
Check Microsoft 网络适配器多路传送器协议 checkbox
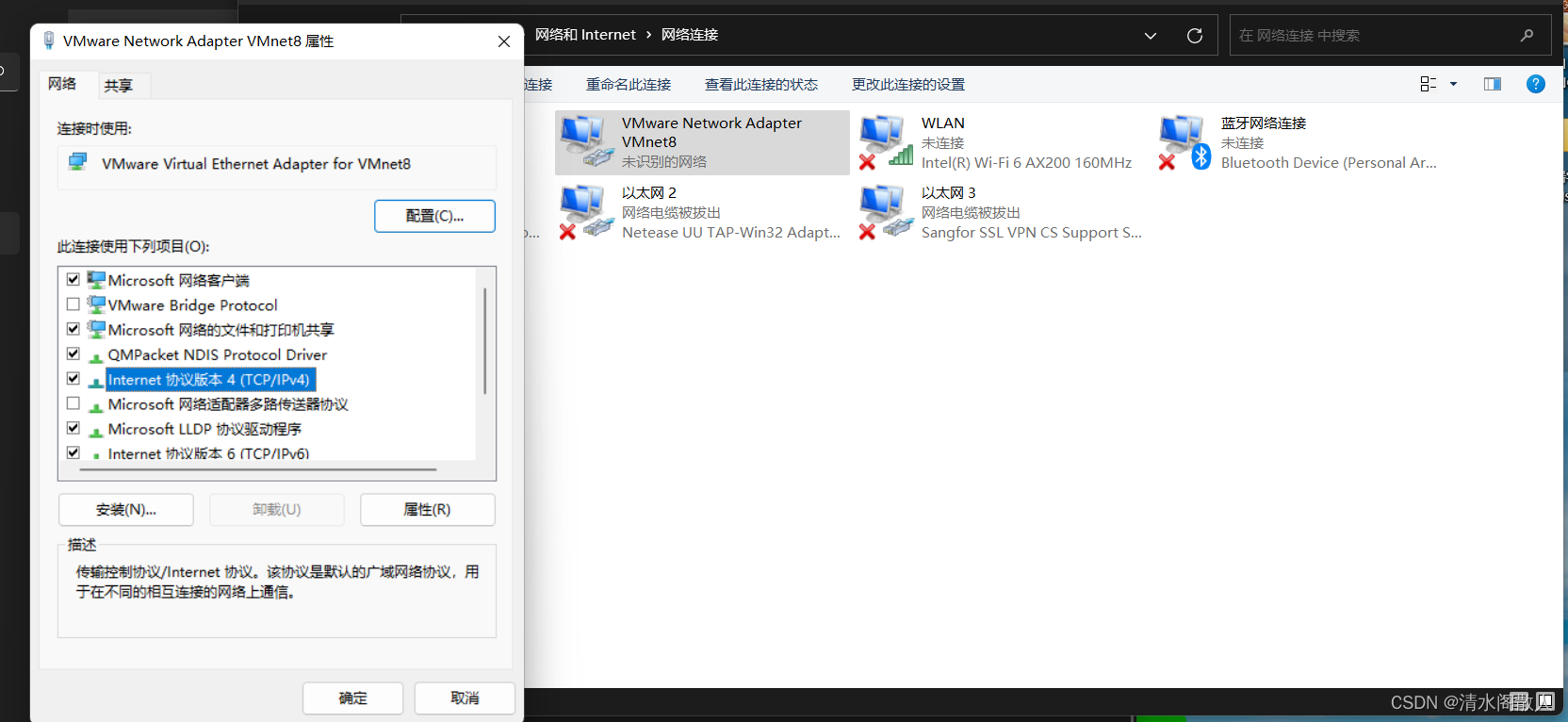pos(73,403)
